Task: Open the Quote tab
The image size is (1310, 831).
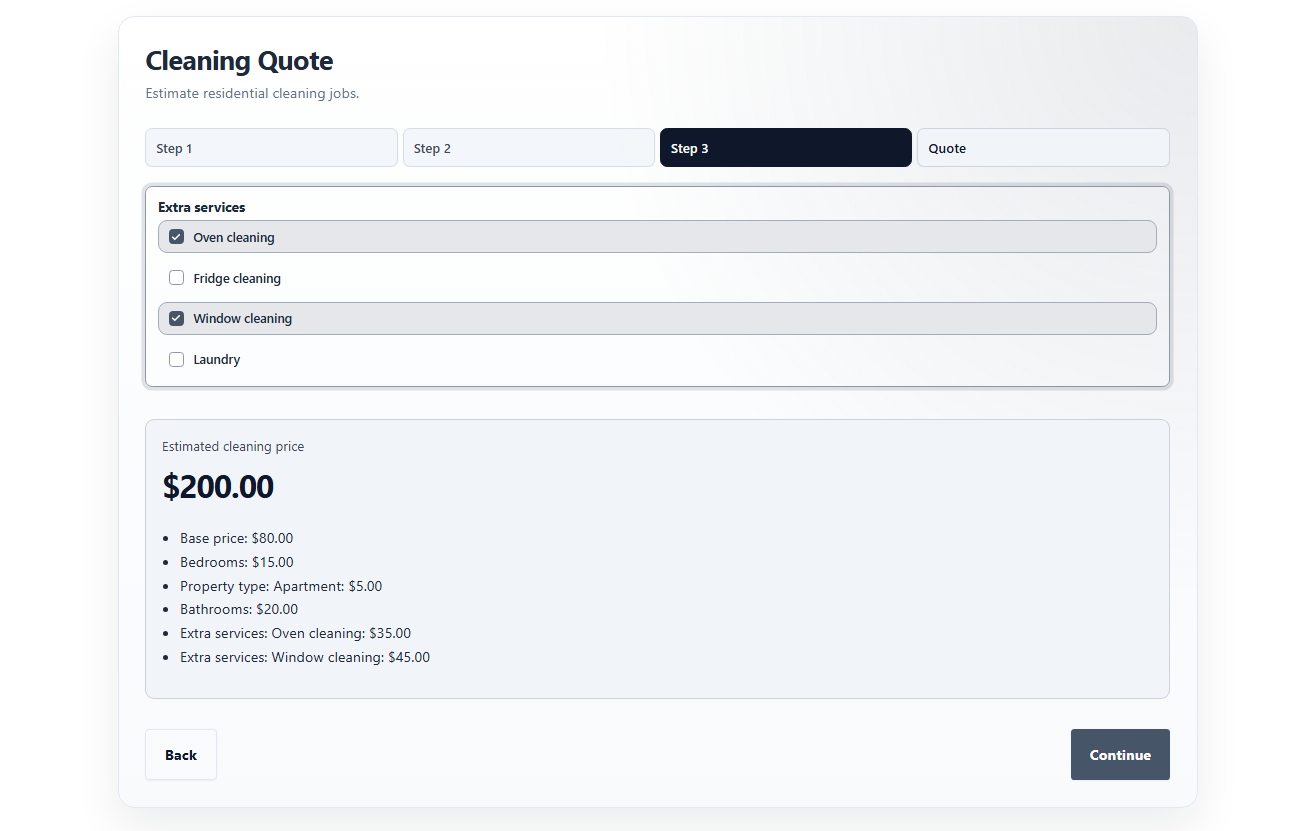Action: (x=1043, y=148)
